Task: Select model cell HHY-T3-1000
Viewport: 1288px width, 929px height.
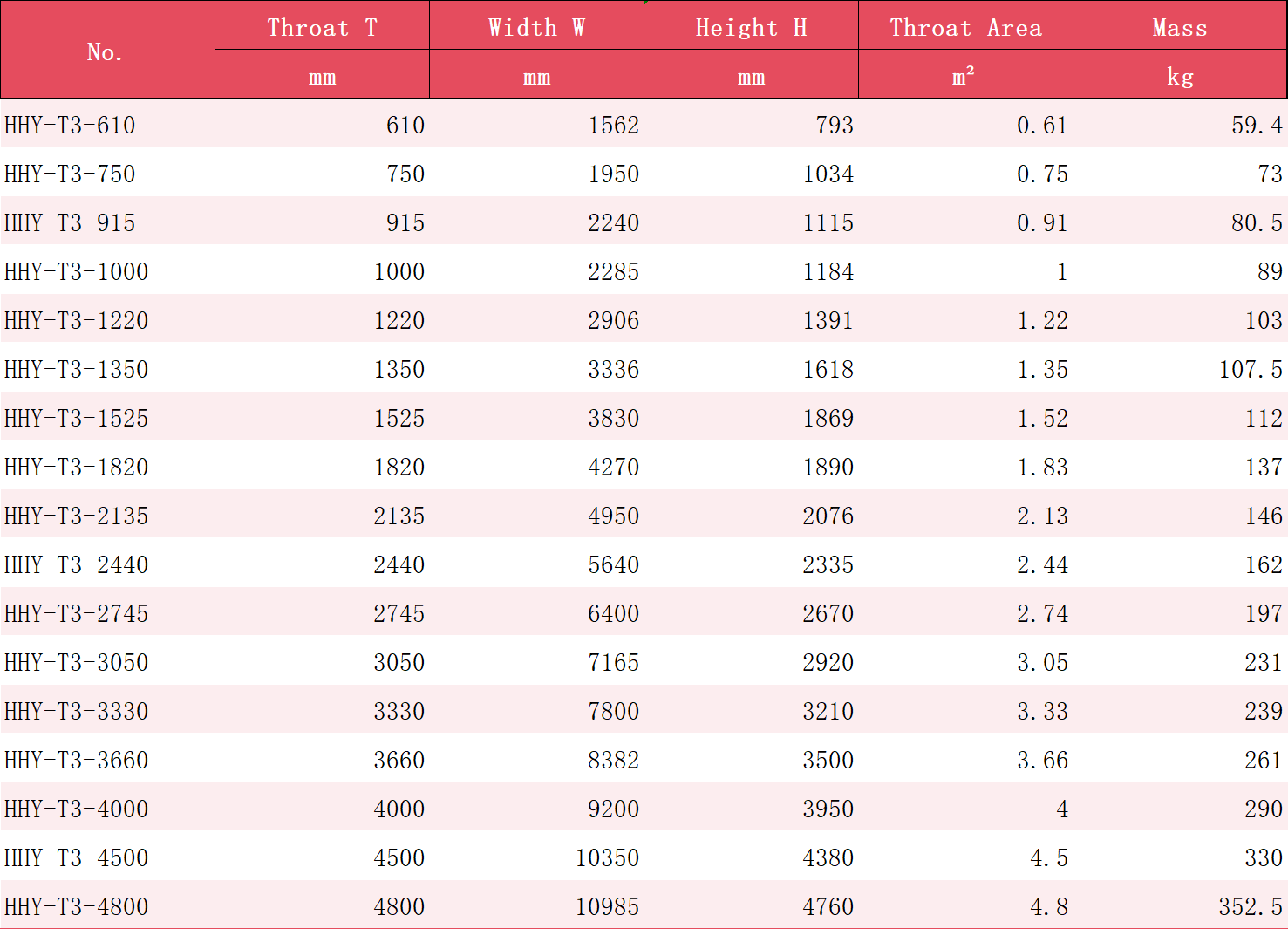Action: point(76,271)
